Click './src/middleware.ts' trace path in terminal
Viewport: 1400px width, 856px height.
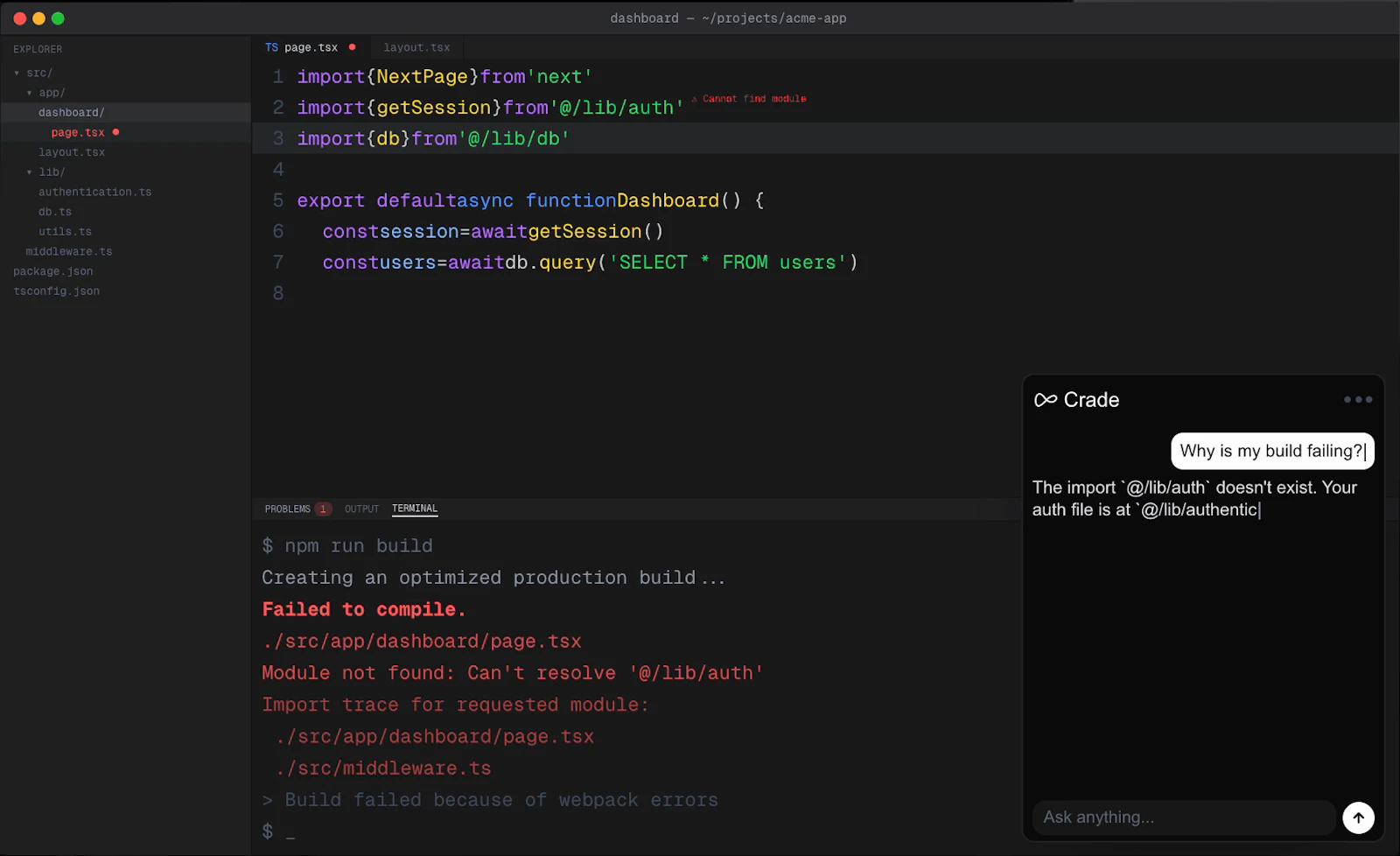(x=383, y=768)
